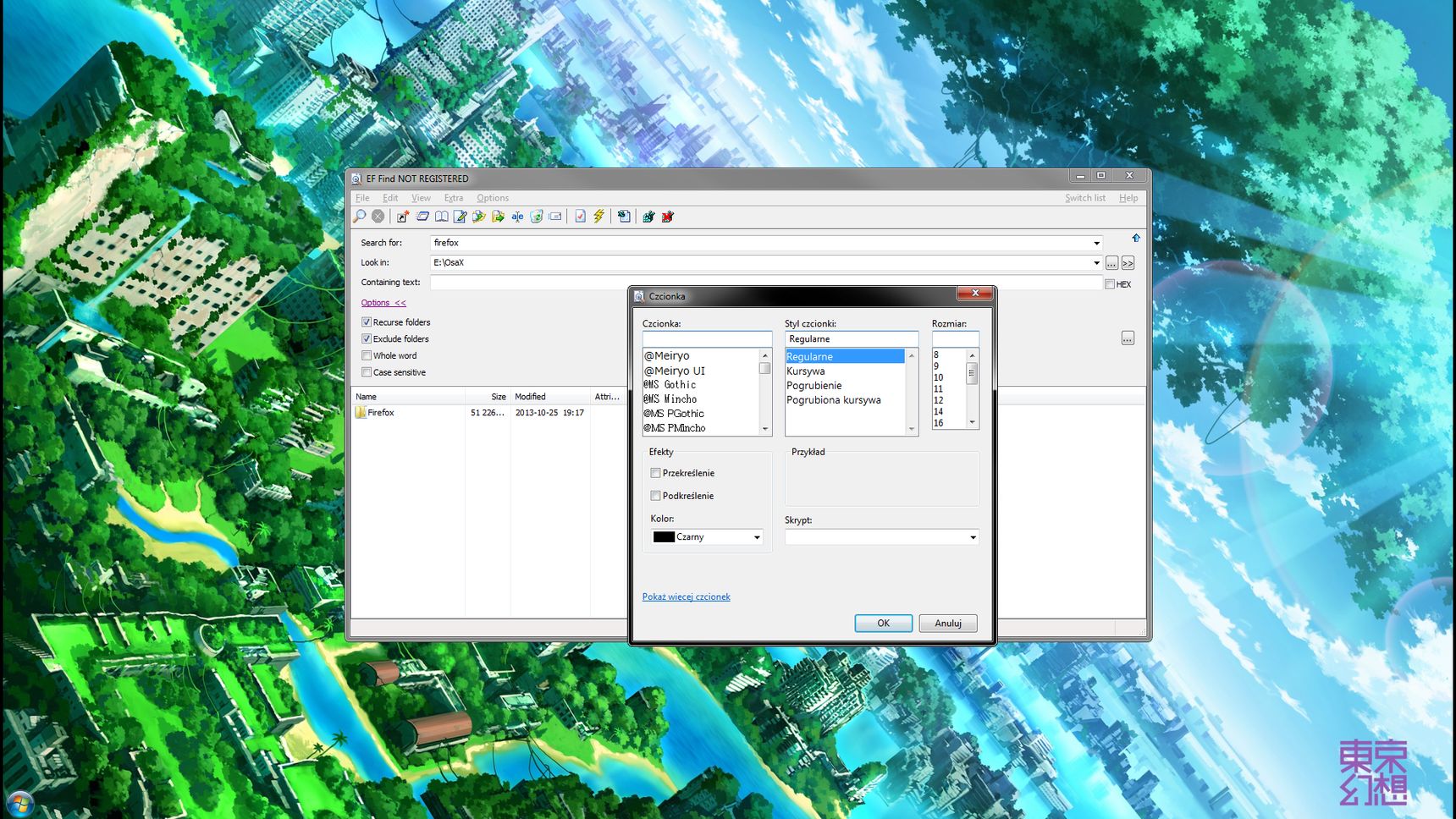Open the View menu

tap(421, 198)
